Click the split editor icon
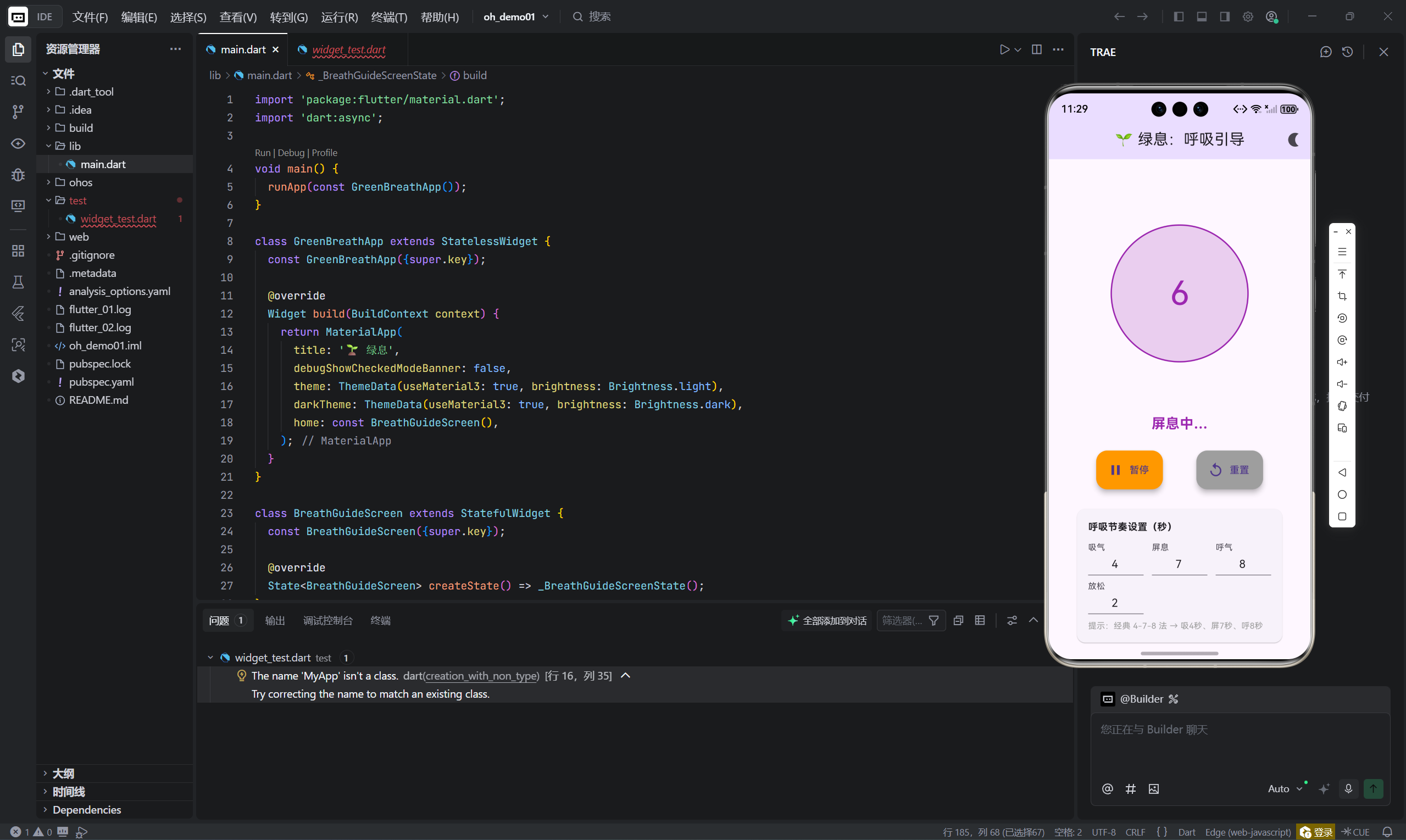 pyautogui.click(x=1036, y=50)
